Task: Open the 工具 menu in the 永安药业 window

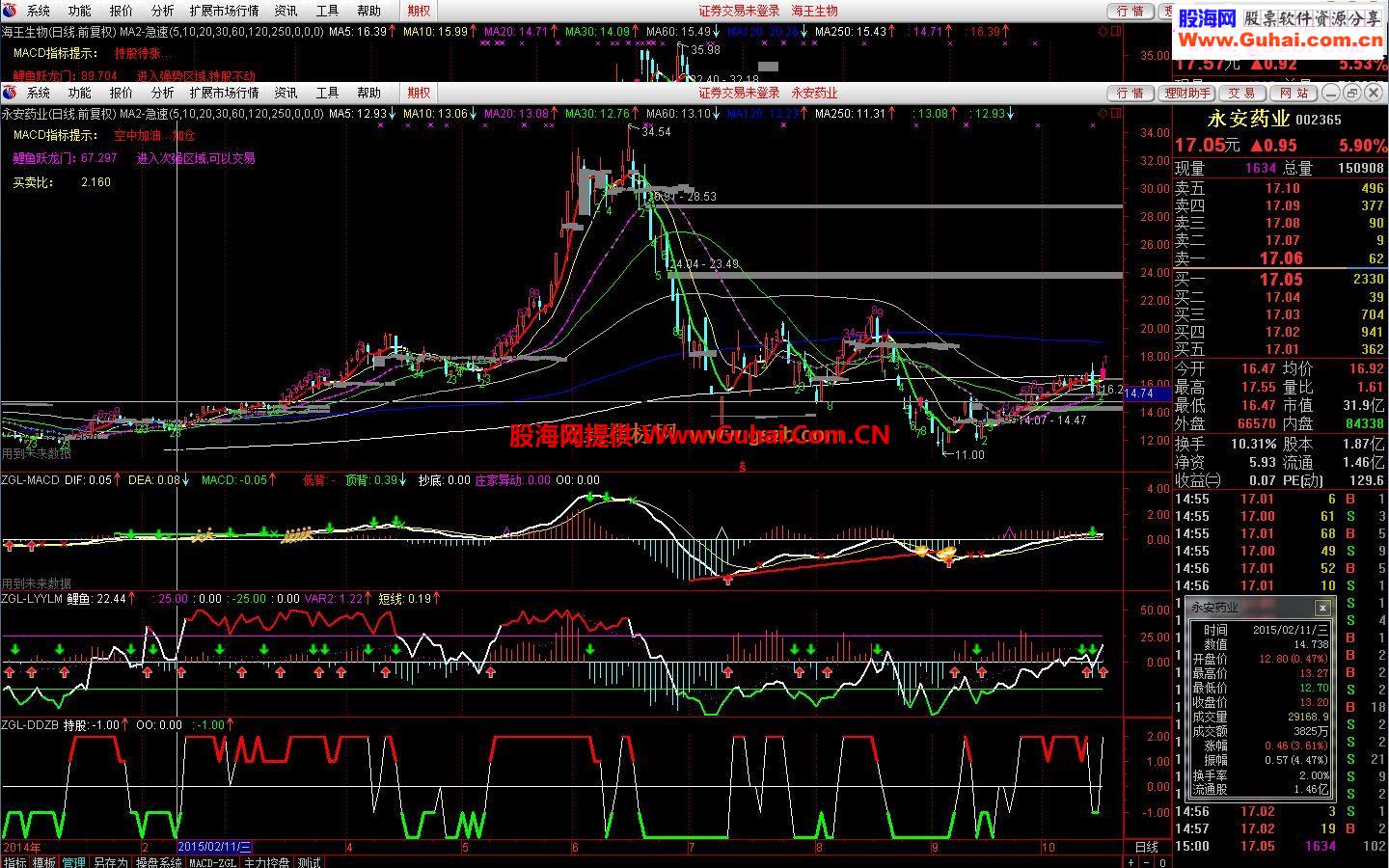Action: tap(328, 93)
